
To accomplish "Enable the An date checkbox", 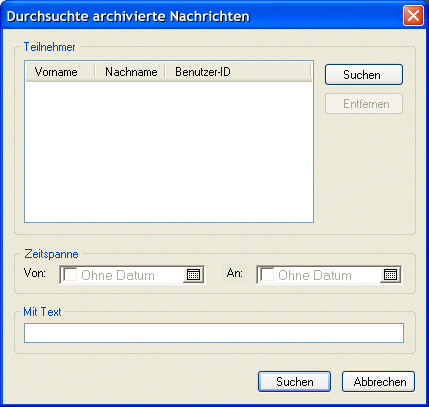I will click(x=267, y=275).
